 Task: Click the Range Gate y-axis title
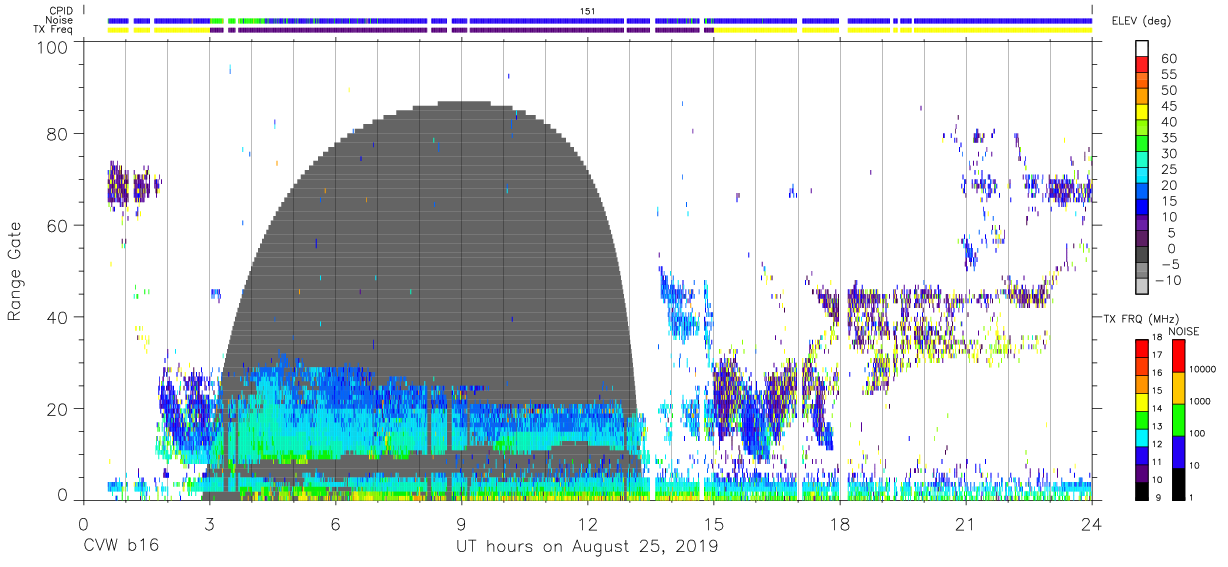[x=15, y=272]
